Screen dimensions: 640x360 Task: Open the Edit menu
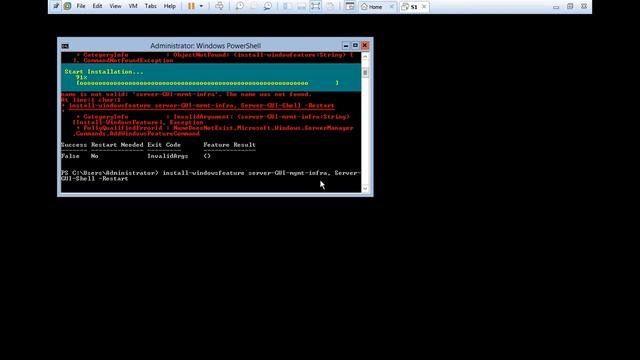pyautogui.click(x=97, y=6)
